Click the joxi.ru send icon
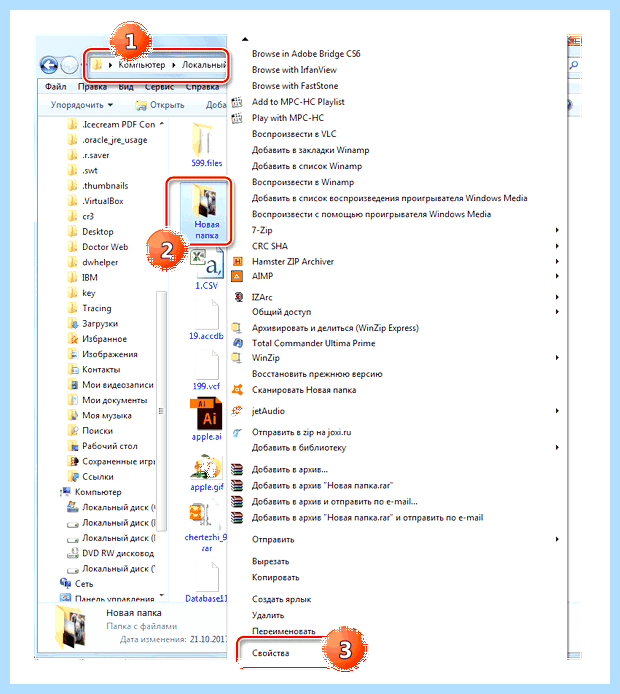 [237, 432]
